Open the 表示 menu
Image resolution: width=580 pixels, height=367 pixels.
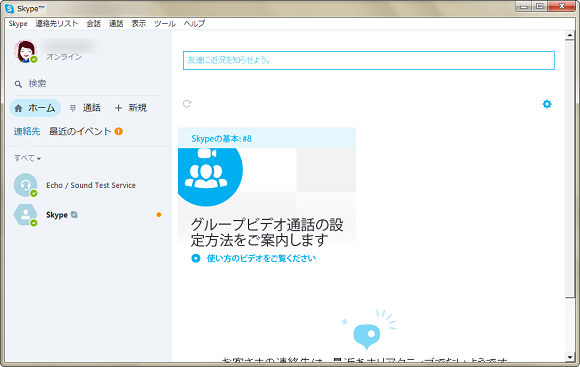coord(139,24)
